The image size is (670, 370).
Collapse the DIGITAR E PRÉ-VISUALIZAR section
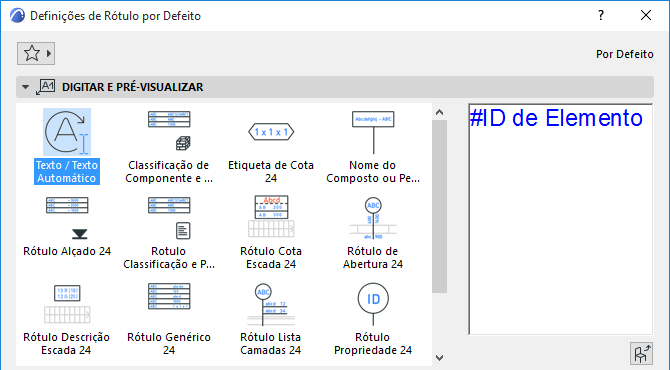[x=25, y=87]
